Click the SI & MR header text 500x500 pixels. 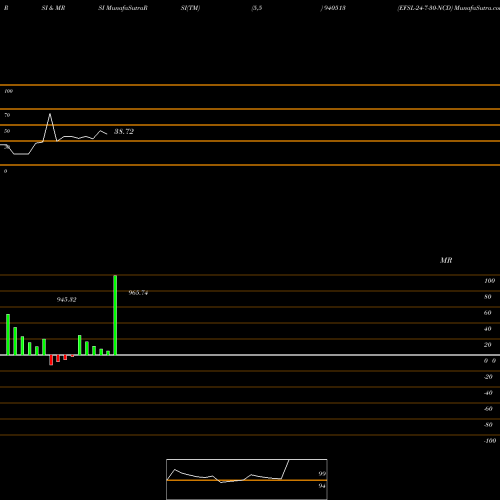pos(53,8)
